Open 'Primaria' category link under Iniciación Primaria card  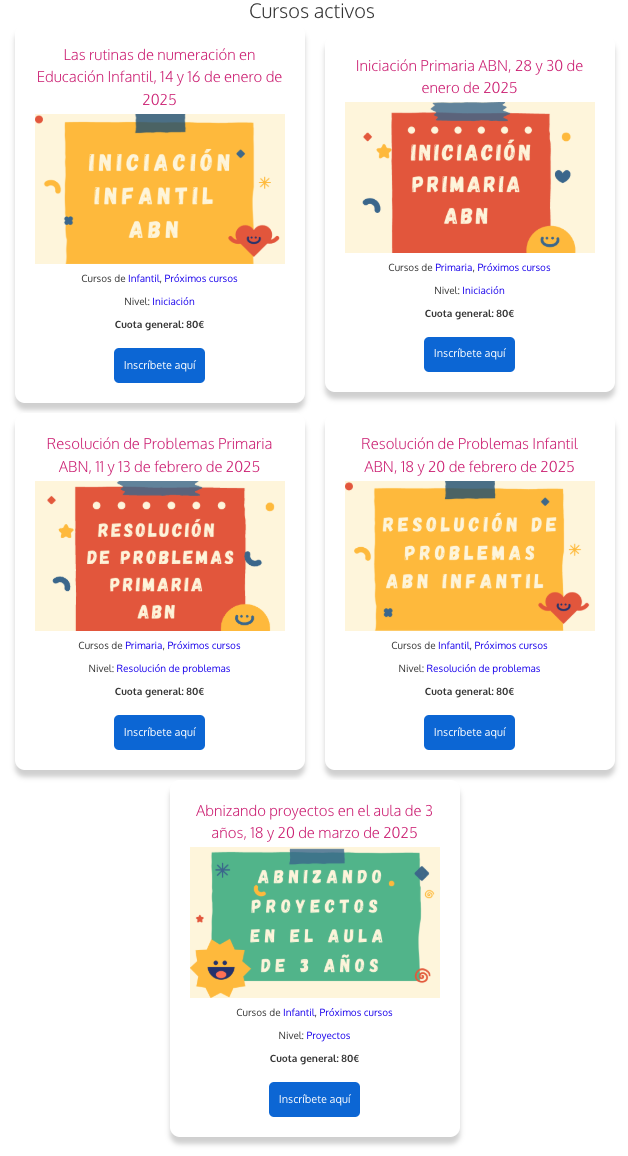point(453,268)
